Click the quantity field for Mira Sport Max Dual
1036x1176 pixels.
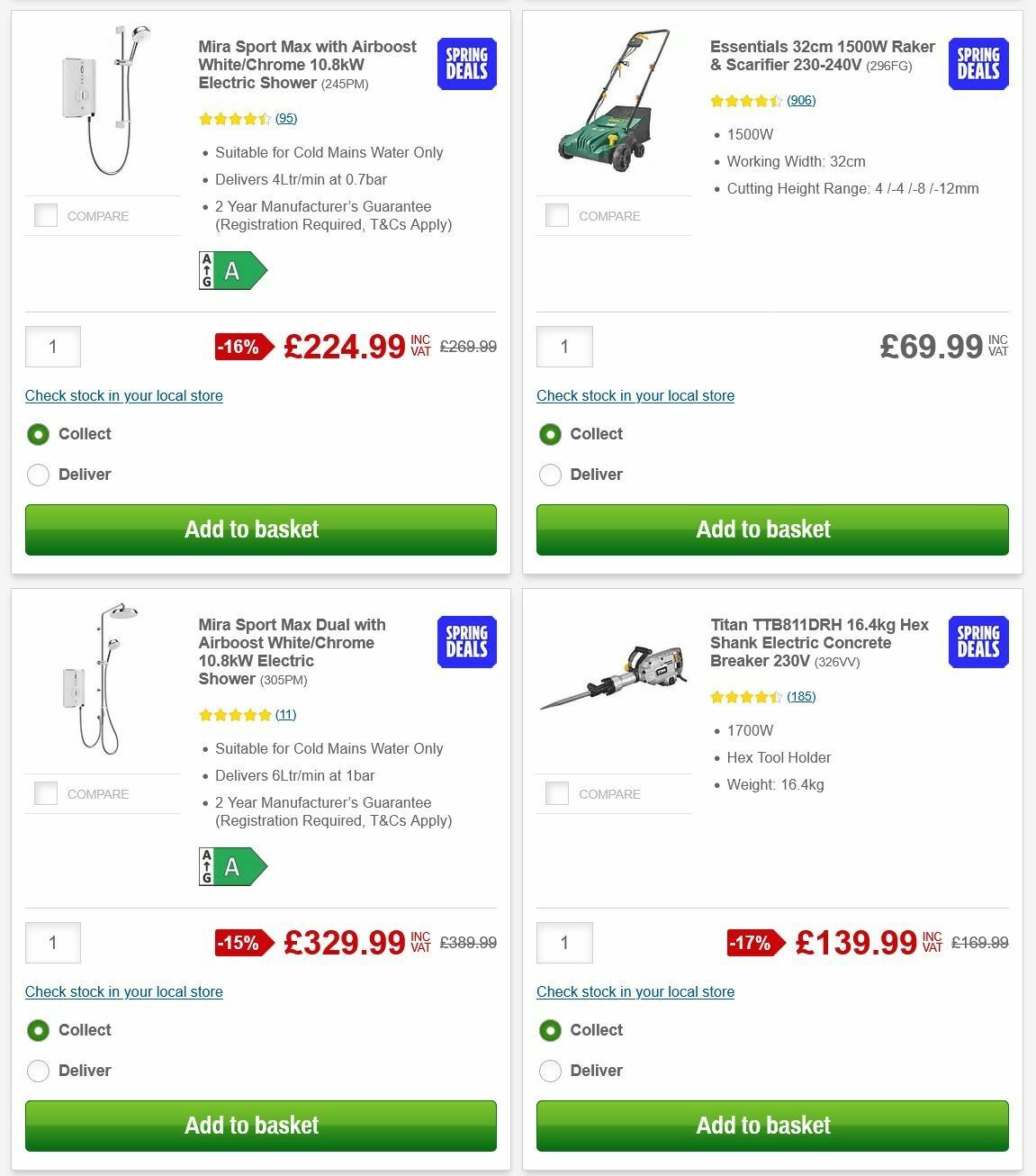coord(52,942)
